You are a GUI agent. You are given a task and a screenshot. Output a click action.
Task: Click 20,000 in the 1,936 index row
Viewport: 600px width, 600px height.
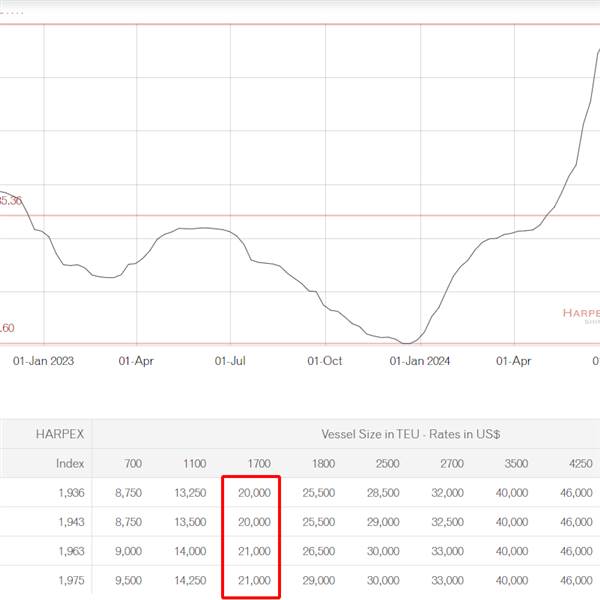(254, 492)
